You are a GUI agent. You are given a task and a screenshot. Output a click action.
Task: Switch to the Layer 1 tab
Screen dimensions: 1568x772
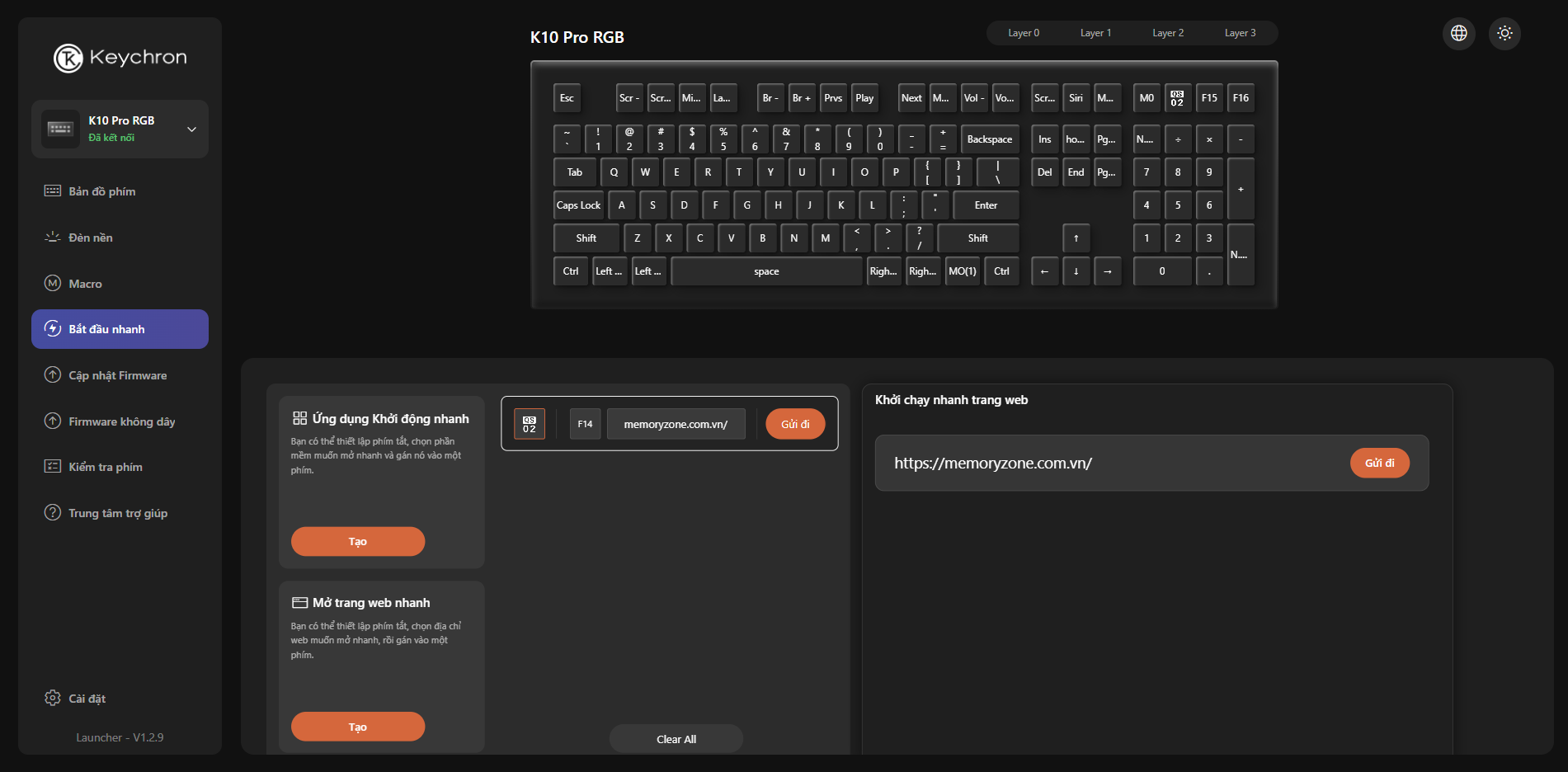(1096, 33)
